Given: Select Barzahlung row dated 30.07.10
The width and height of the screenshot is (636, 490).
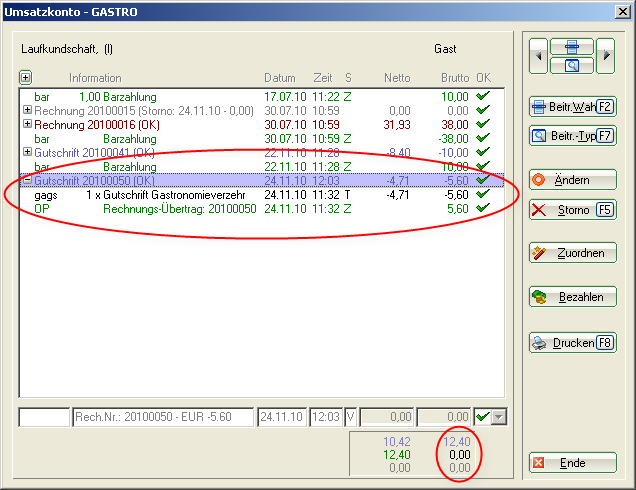Looking at the screenshot, I should tap(262, 139).
